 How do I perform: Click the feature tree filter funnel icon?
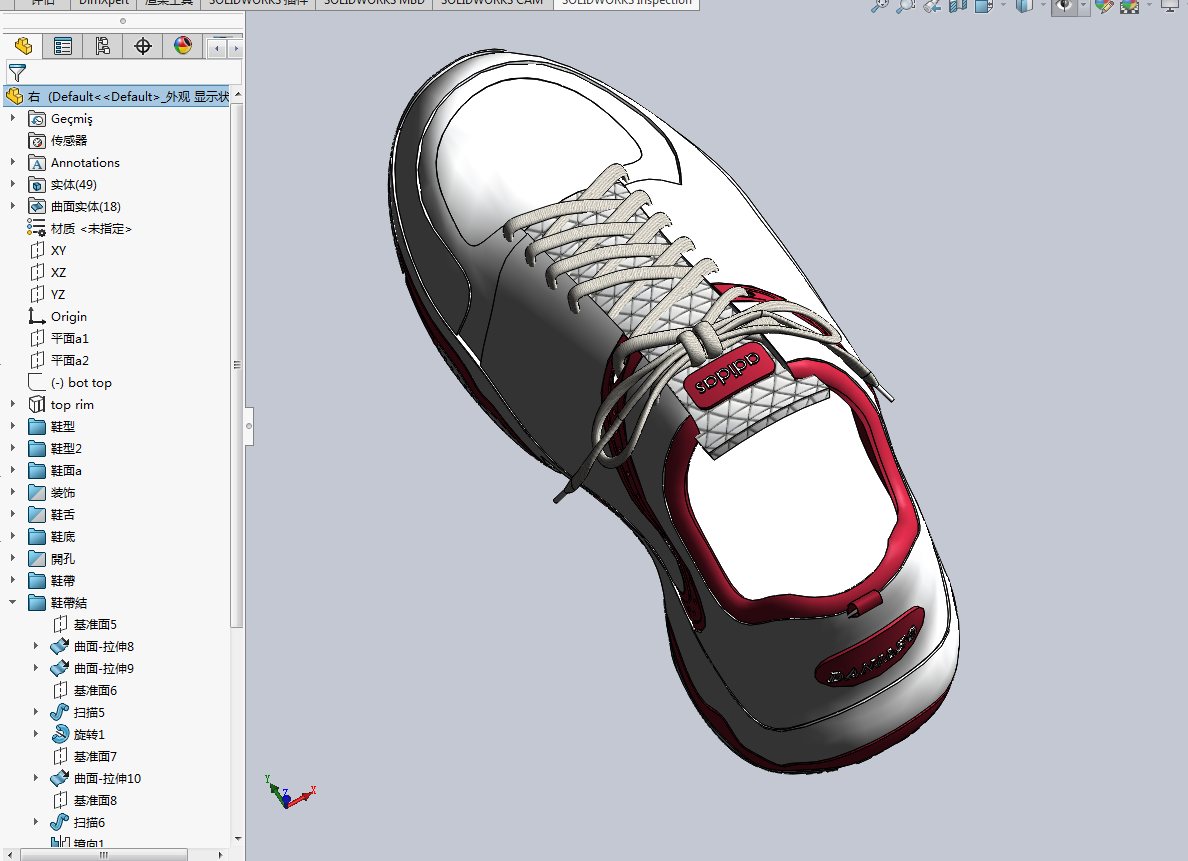17,73
